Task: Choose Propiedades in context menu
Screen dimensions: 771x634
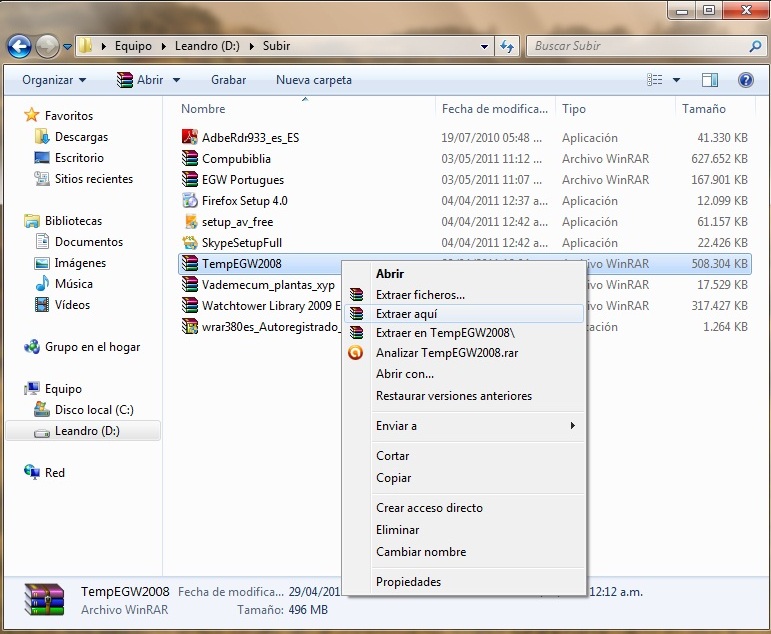Action: (x=464, y=582)
